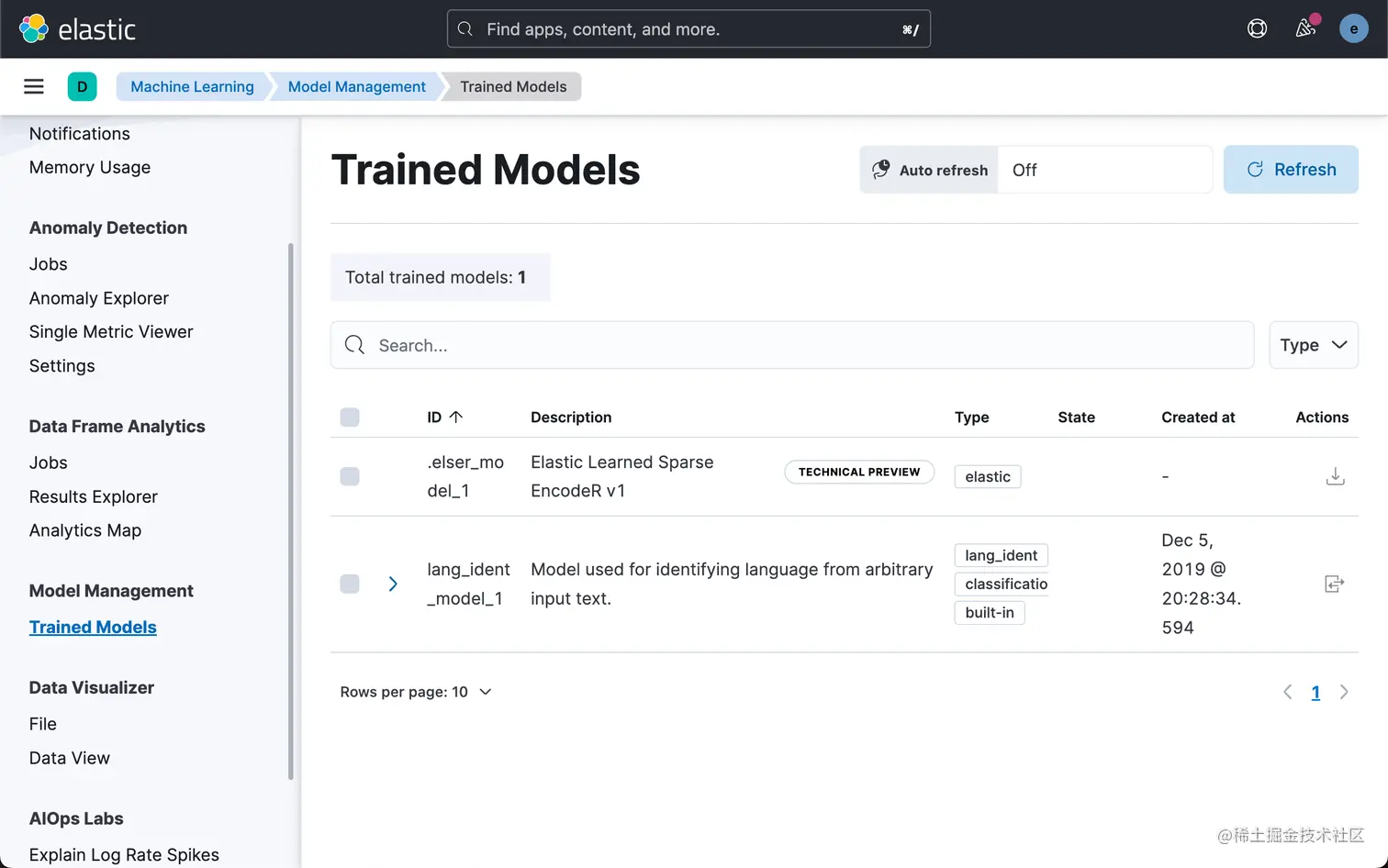
Task: Click the global Find apps search bar
Action: pyautogui.click(x=688, y=28)
